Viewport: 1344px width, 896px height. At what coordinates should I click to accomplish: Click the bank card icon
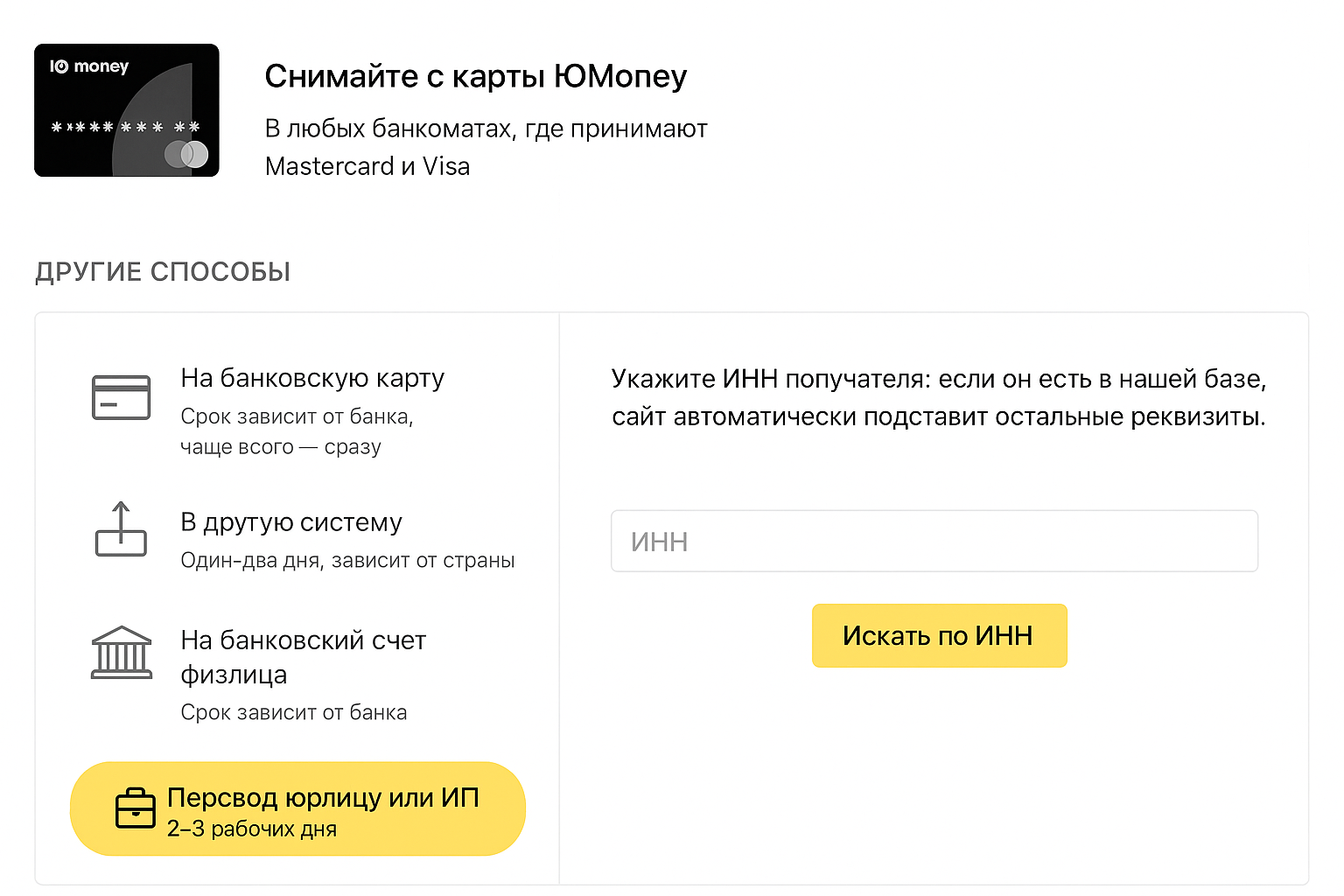[x=121, y=397]
